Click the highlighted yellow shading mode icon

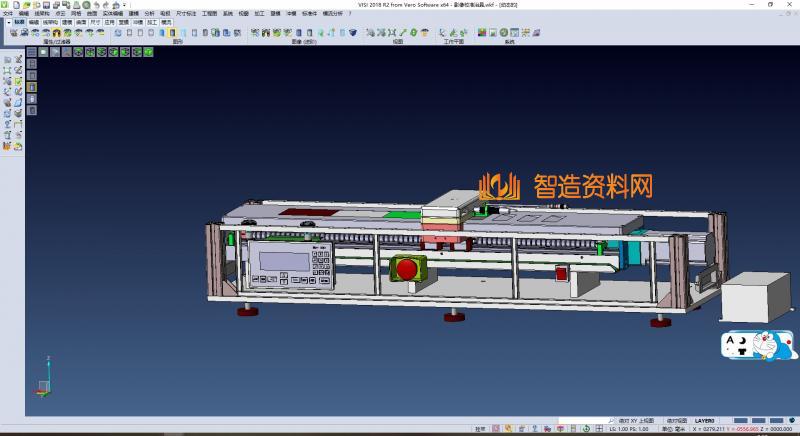172,33
